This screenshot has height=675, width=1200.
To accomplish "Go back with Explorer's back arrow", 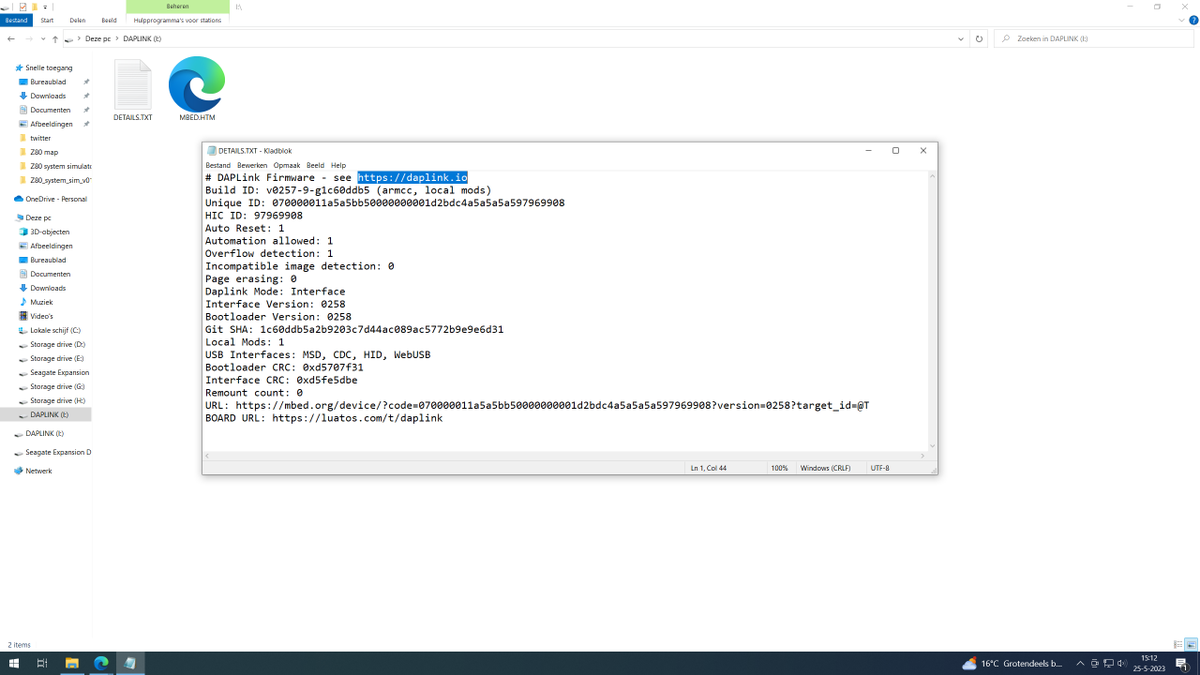I will point(10,39).
